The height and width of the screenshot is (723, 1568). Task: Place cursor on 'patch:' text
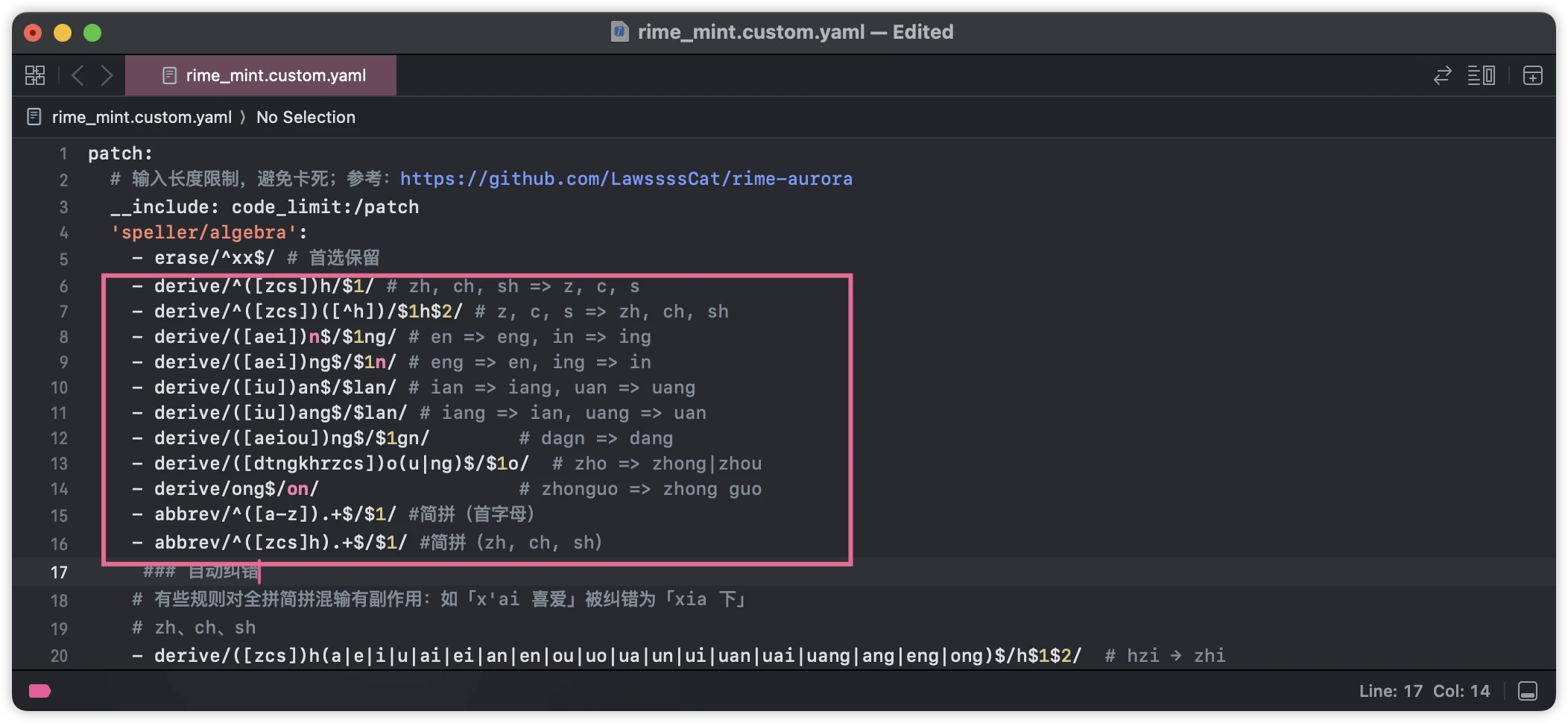coord(120,154)
